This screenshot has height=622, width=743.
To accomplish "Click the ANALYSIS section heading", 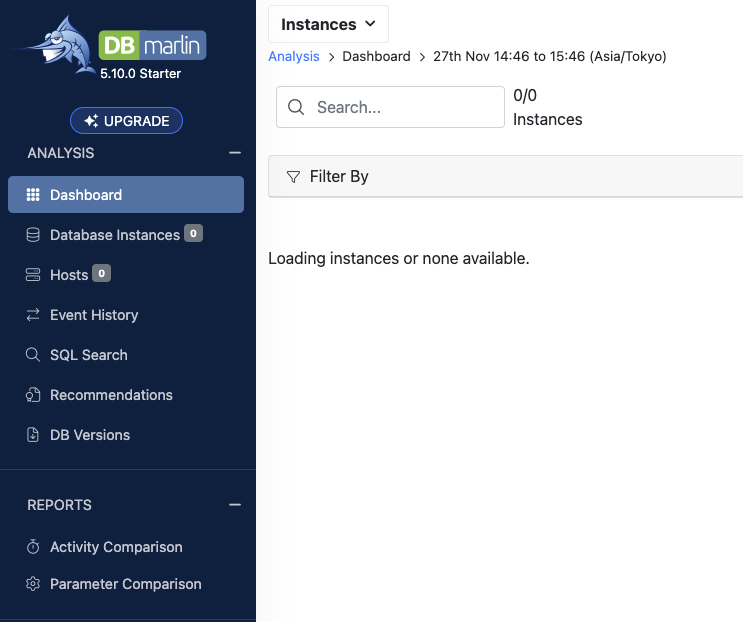I will [61, 153].
